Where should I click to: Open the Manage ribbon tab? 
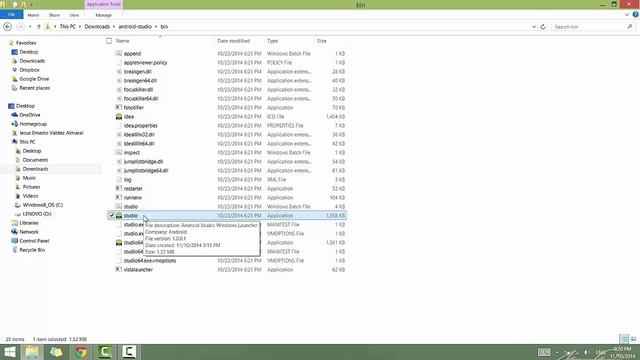pos(103,15)
